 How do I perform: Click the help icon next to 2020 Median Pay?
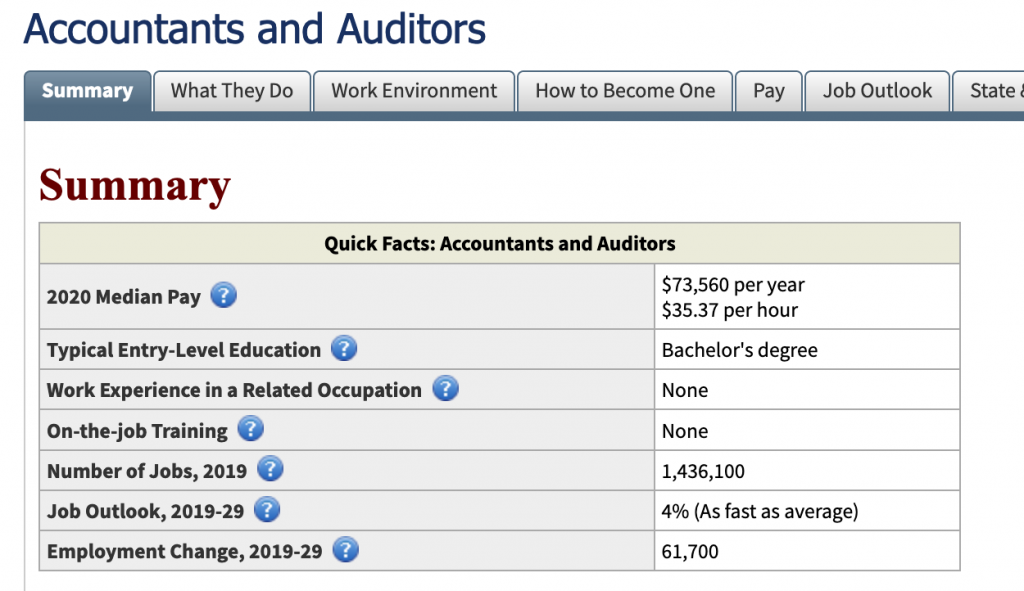[x=224, y=296]
